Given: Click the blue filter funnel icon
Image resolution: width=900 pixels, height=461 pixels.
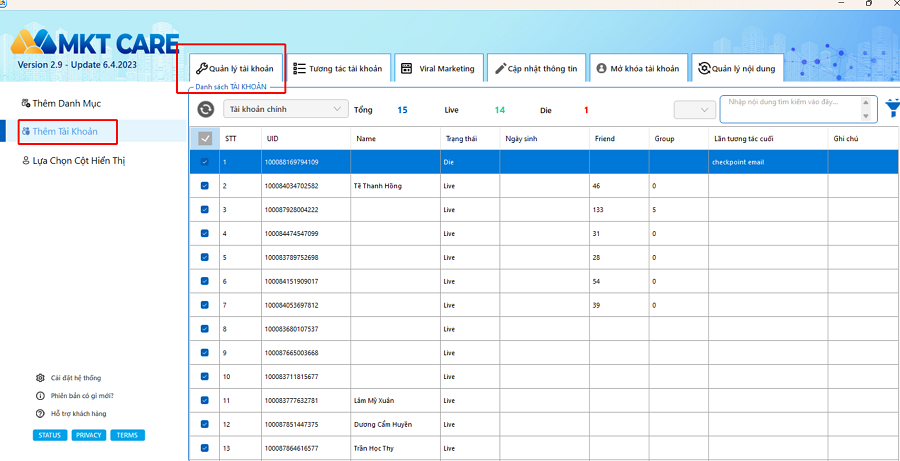Looking at the screenshot, I should click(x=893, y=107).
